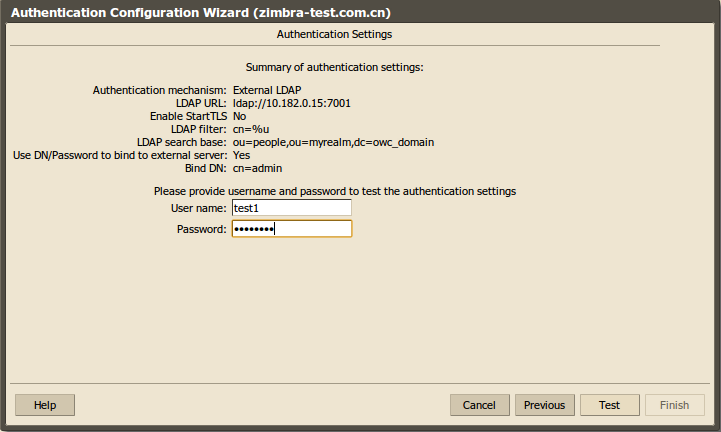Screen dimensions: 721x432
Task: Click the Help button
Action: click(x=45, y=405)
